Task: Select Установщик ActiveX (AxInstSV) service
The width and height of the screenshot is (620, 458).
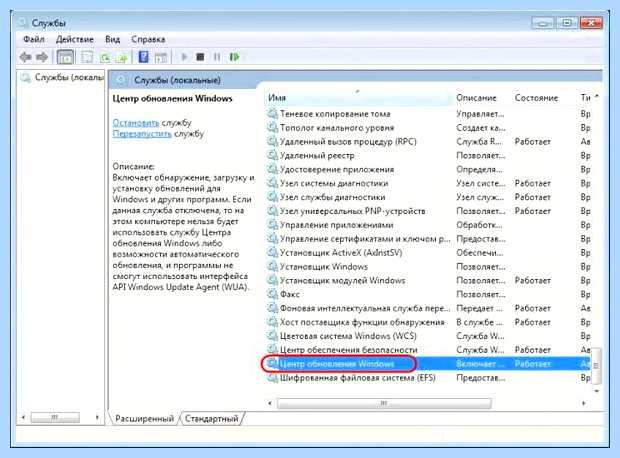Action: click(x=427, y=253)
